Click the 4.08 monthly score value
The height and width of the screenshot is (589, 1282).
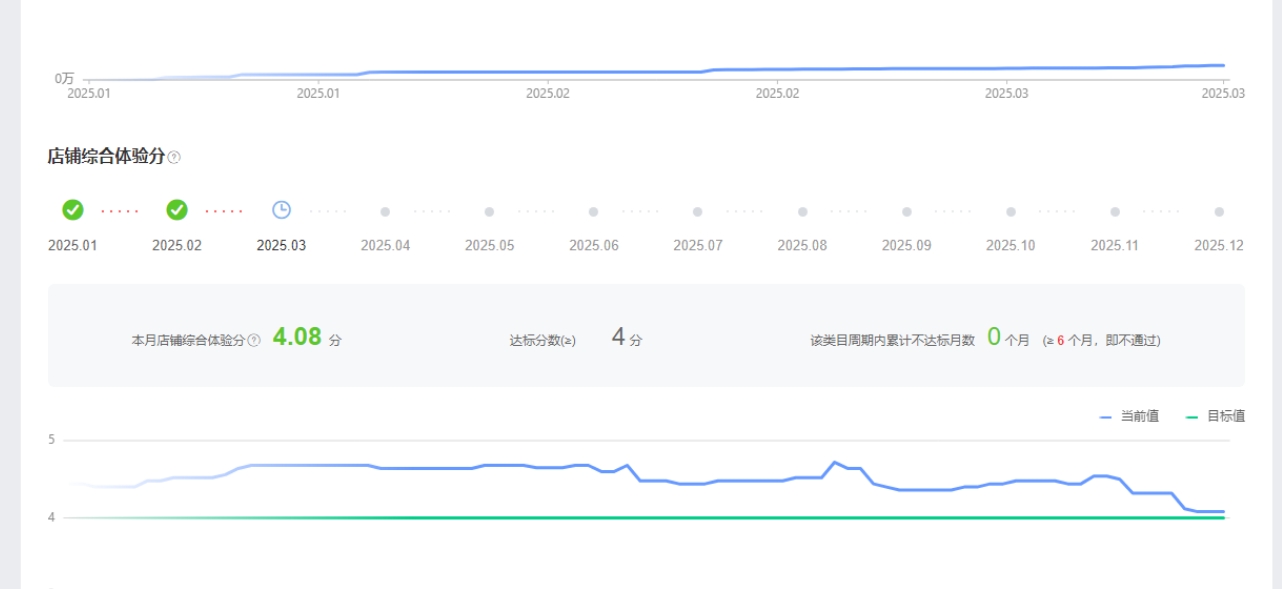click(x=297, y=337)
